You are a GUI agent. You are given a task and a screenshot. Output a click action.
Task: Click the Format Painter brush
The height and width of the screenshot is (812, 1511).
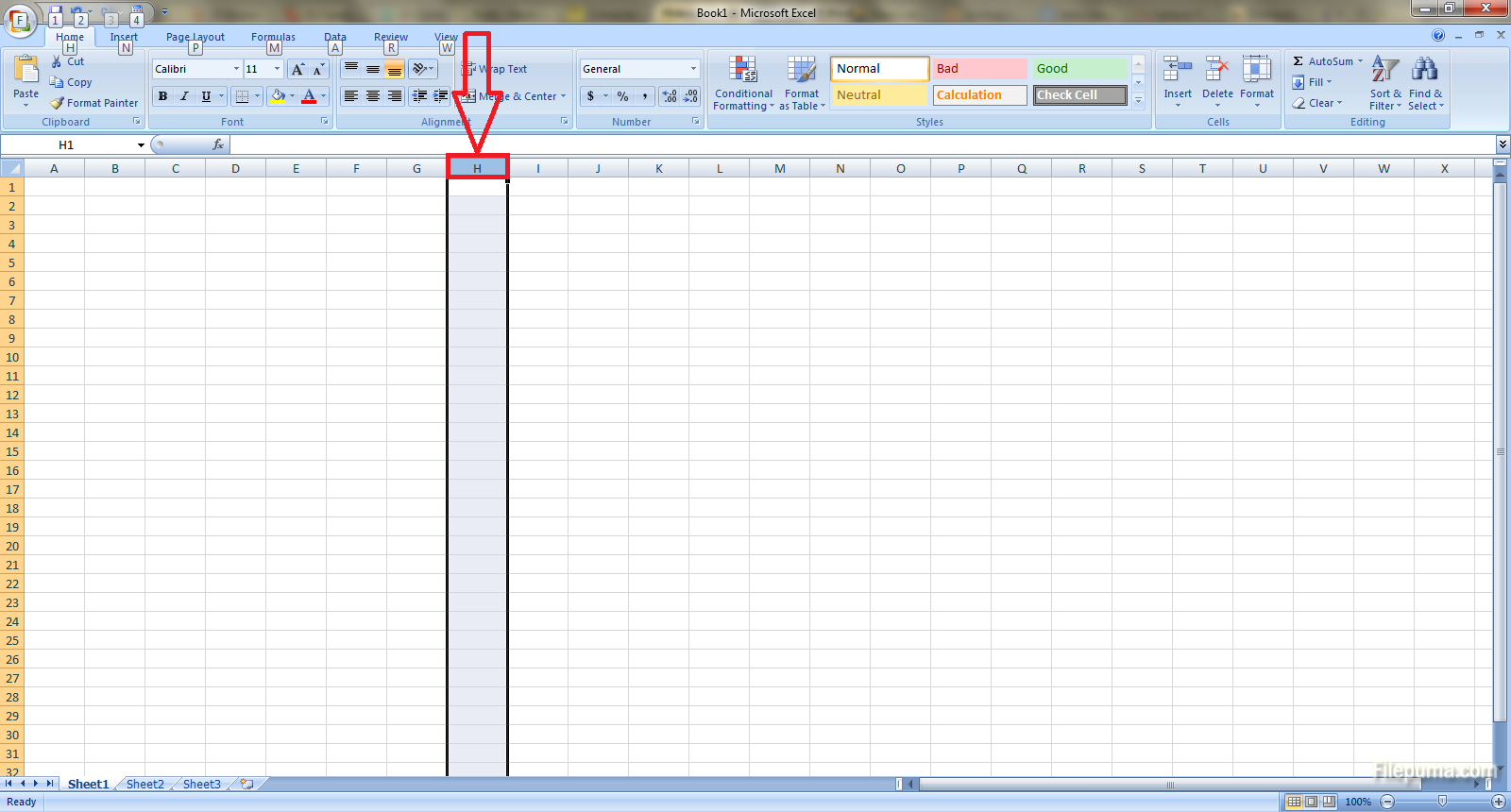click(x=58, y=103)
